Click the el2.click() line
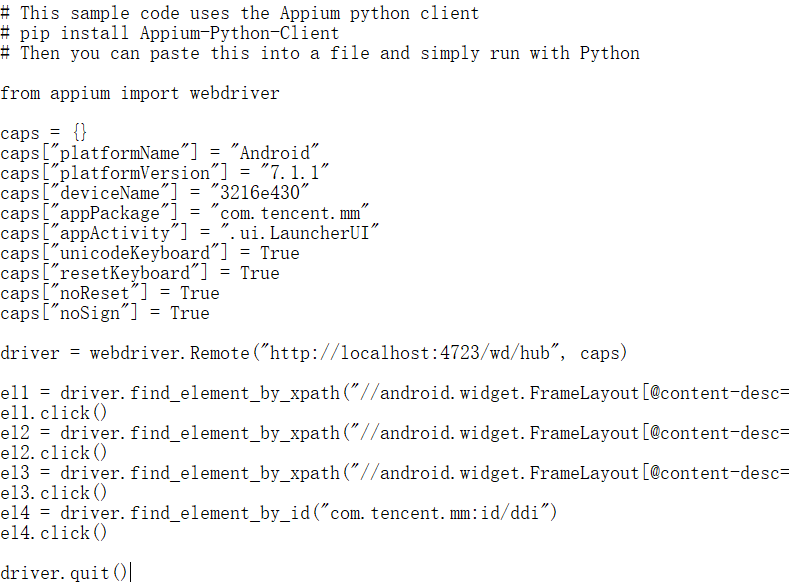This screenshot has width=789, height=585. click(x=53, y=453)
